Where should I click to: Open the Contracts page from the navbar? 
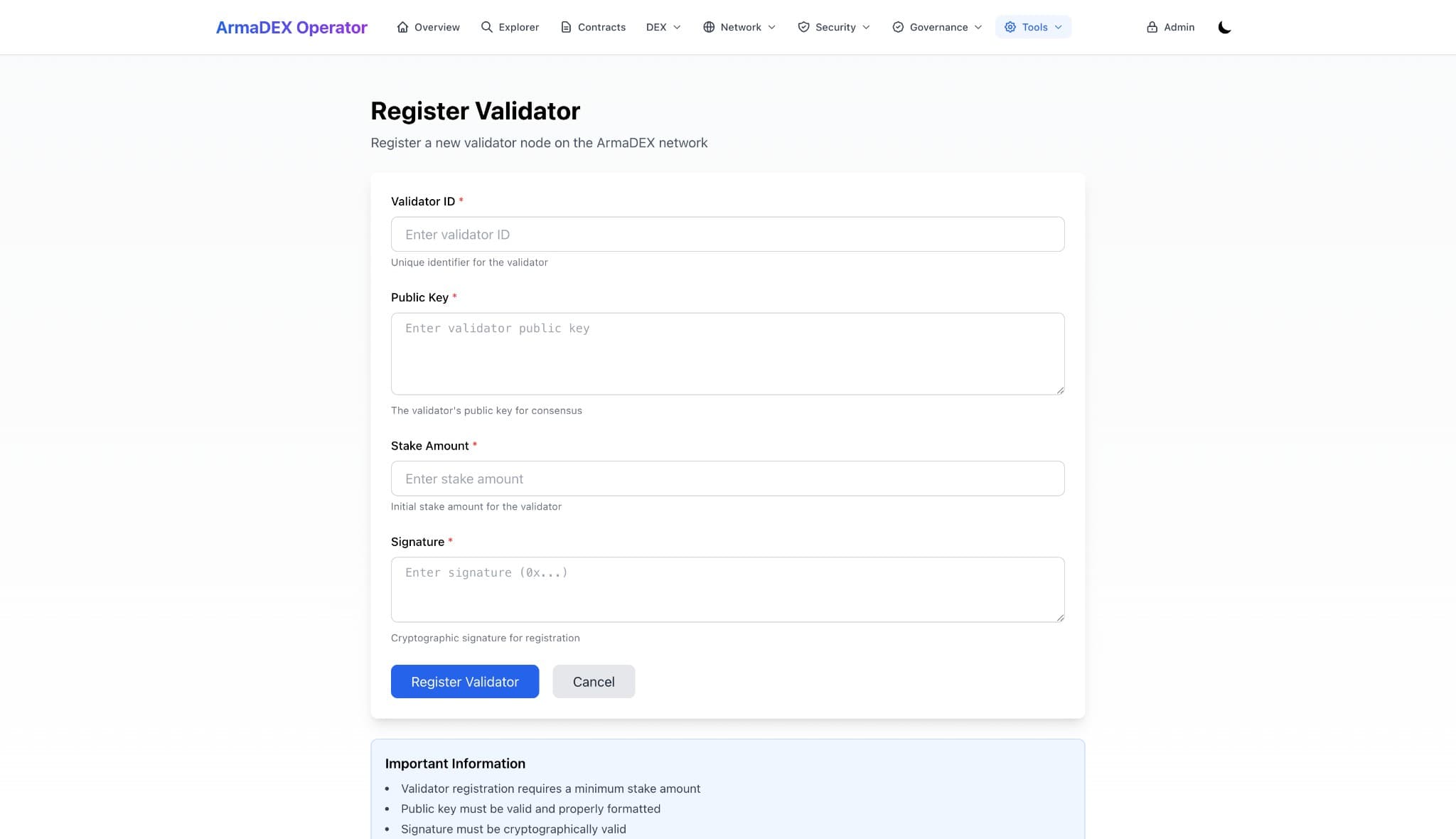point(601,27)
